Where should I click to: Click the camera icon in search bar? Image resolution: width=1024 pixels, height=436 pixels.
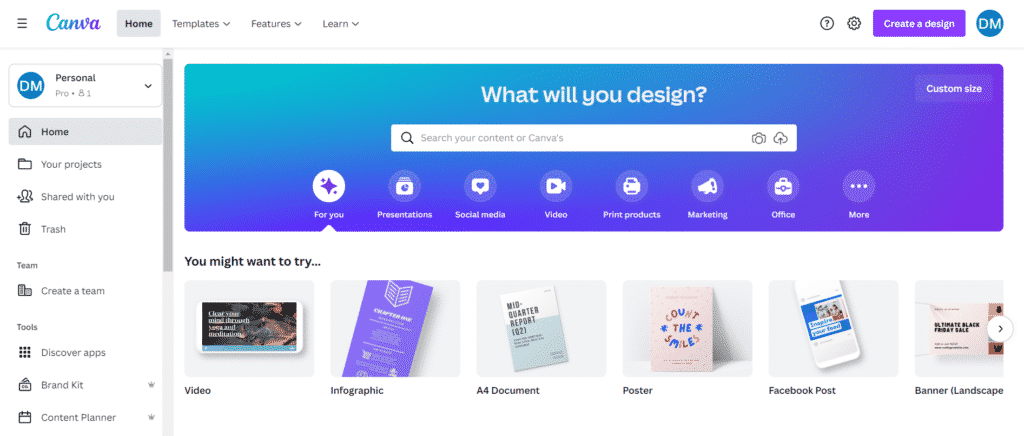pos(758,138)
